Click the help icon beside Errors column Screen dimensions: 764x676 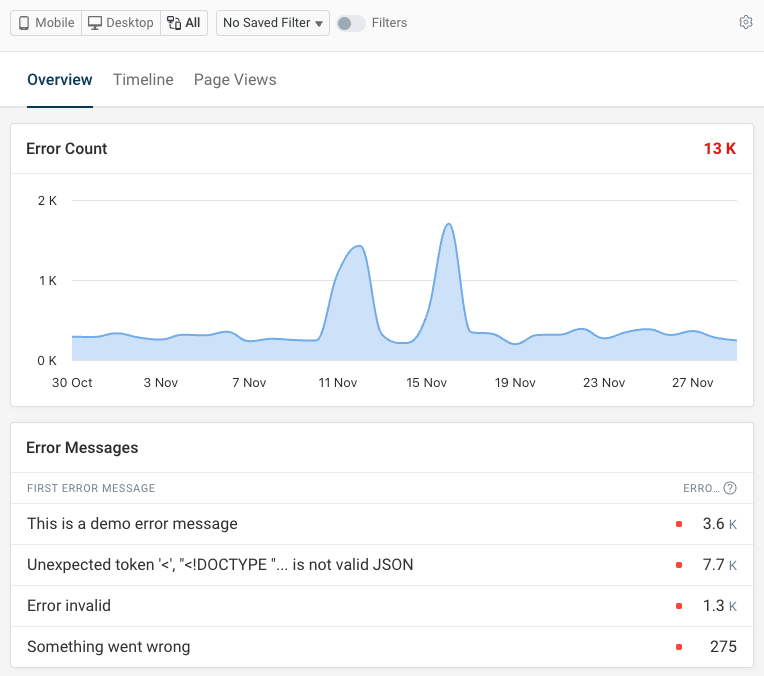point(730,488)
